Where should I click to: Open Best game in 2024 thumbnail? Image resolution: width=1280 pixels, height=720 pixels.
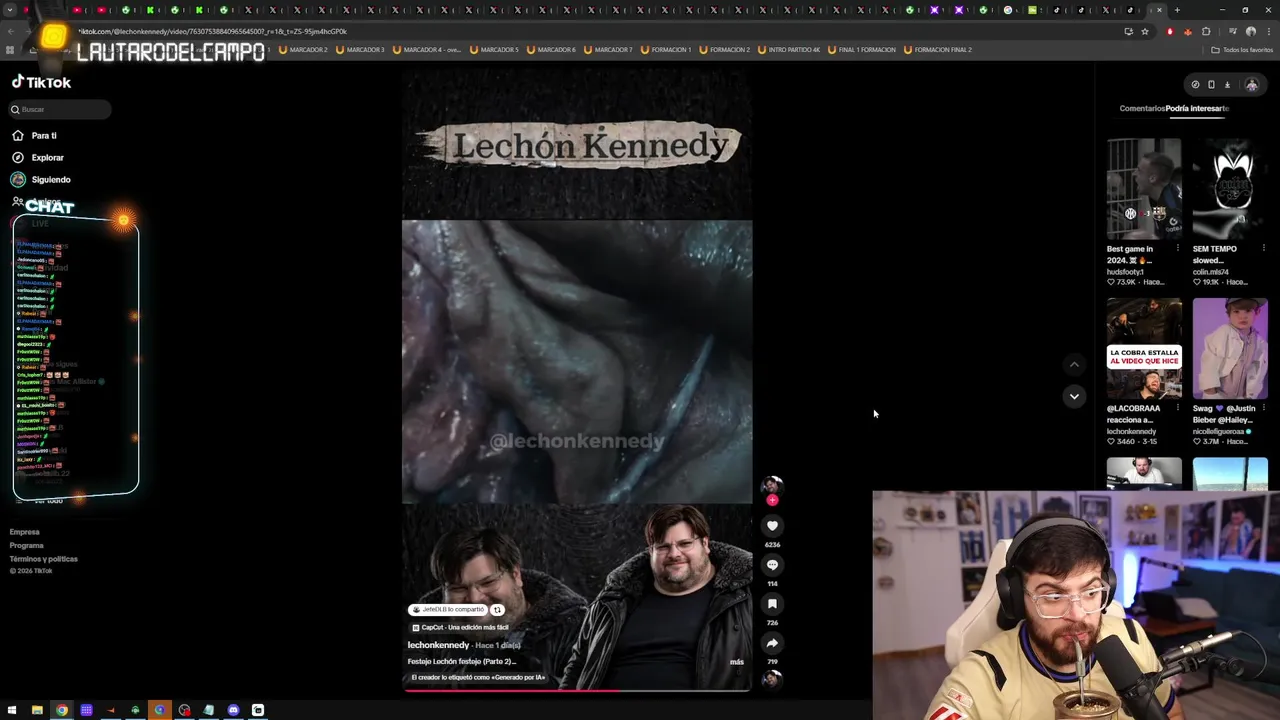[1144, 188]
